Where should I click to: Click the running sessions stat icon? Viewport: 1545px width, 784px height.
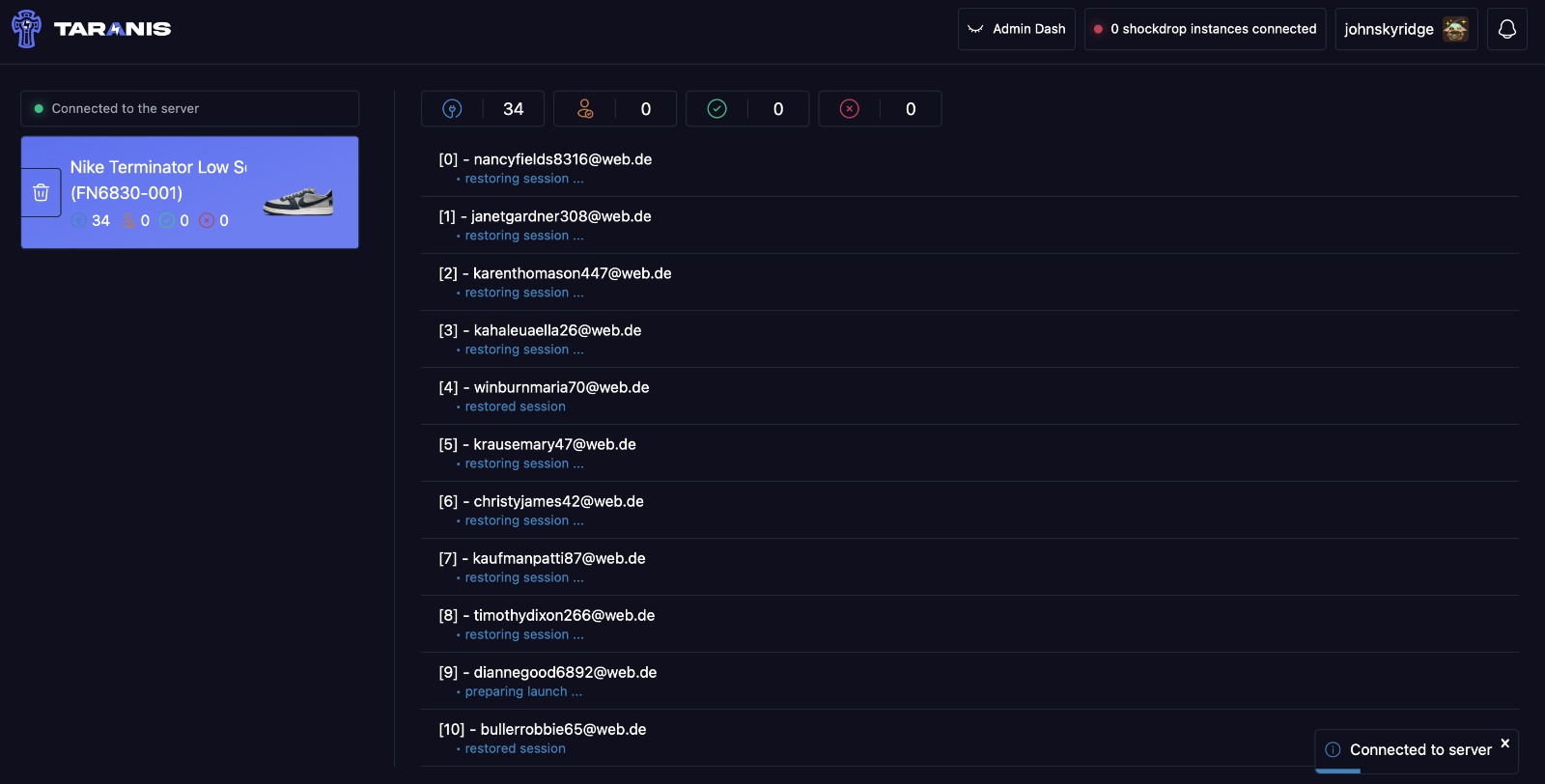point(452,109)
